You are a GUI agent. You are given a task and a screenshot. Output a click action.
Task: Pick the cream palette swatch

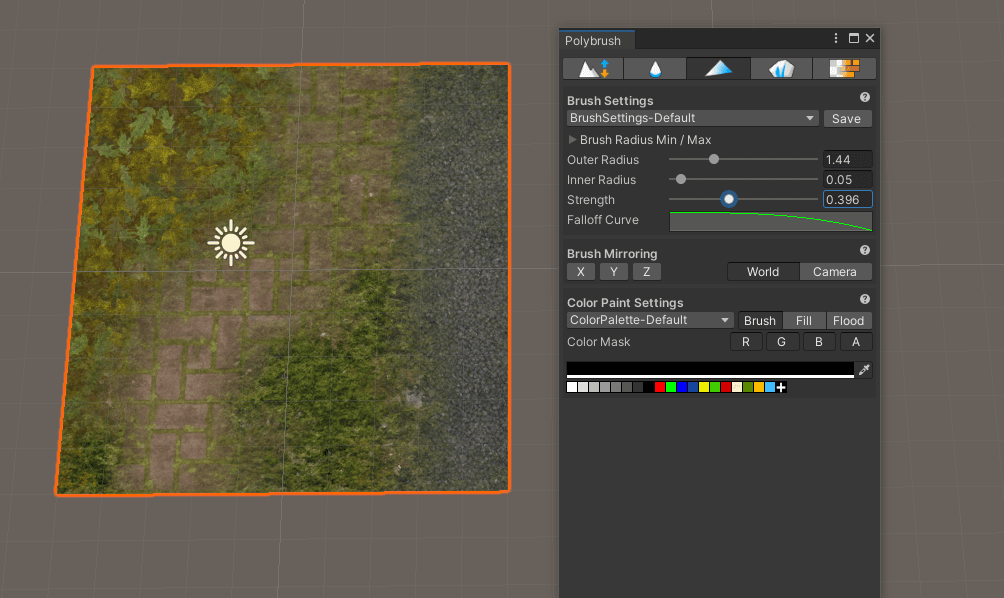tap(737, 387)
